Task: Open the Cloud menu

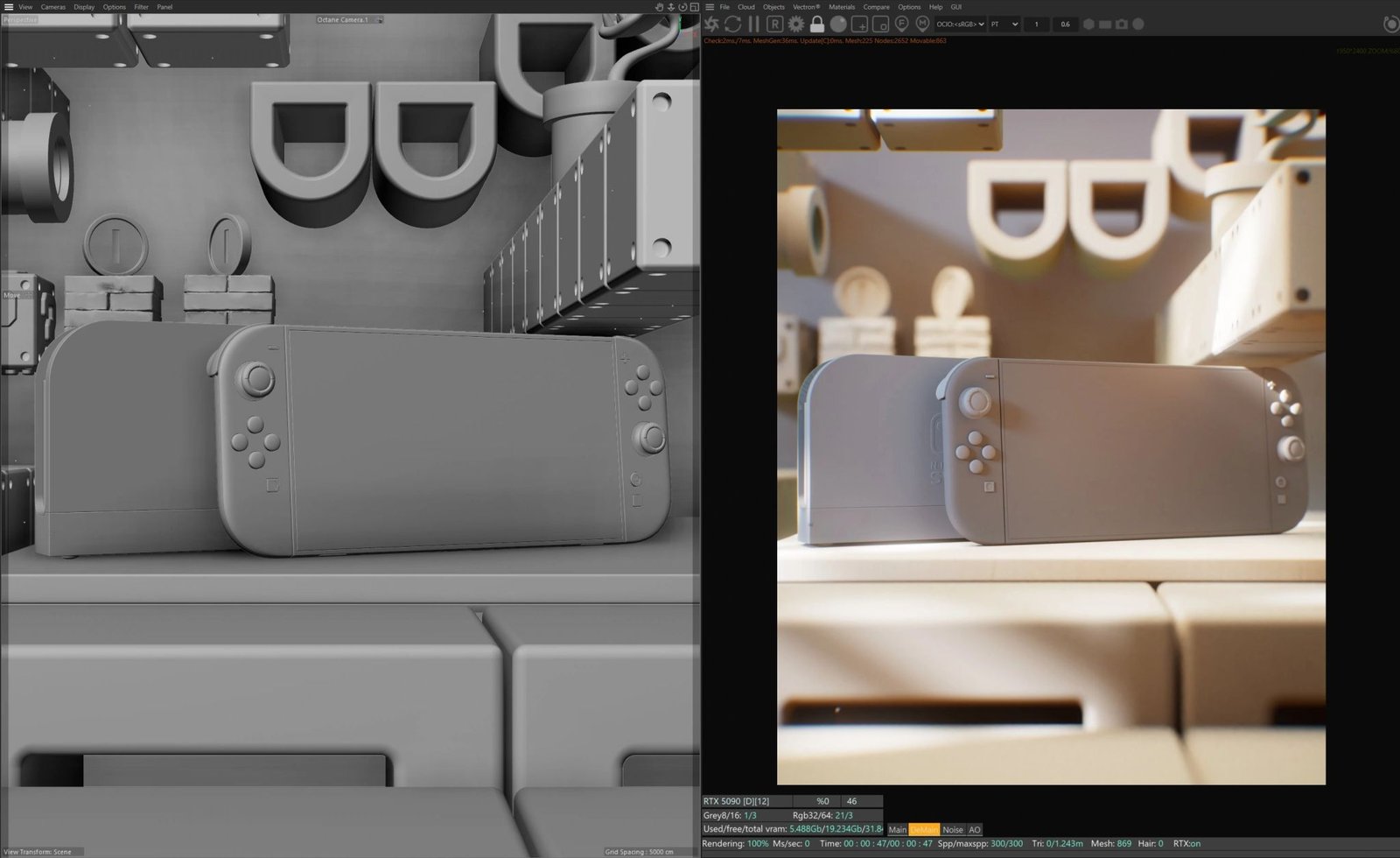Action: coord(746,7)
